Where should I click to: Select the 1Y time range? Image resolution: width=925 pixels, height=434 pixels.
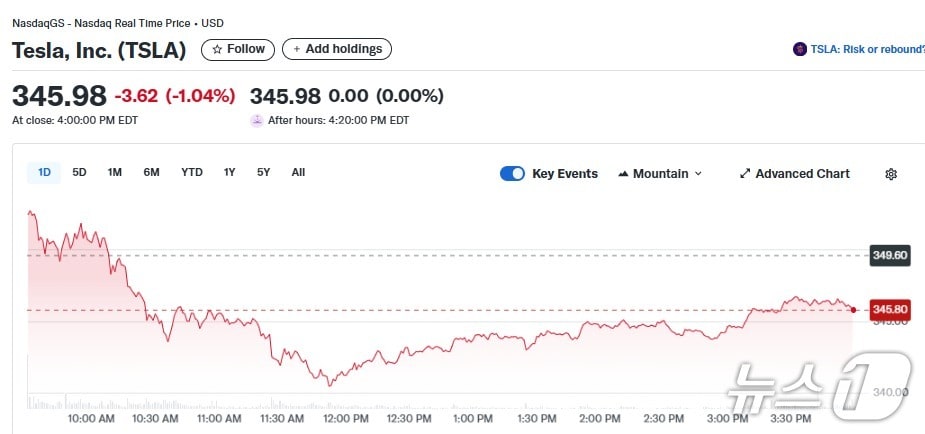(x=229, y=172)
